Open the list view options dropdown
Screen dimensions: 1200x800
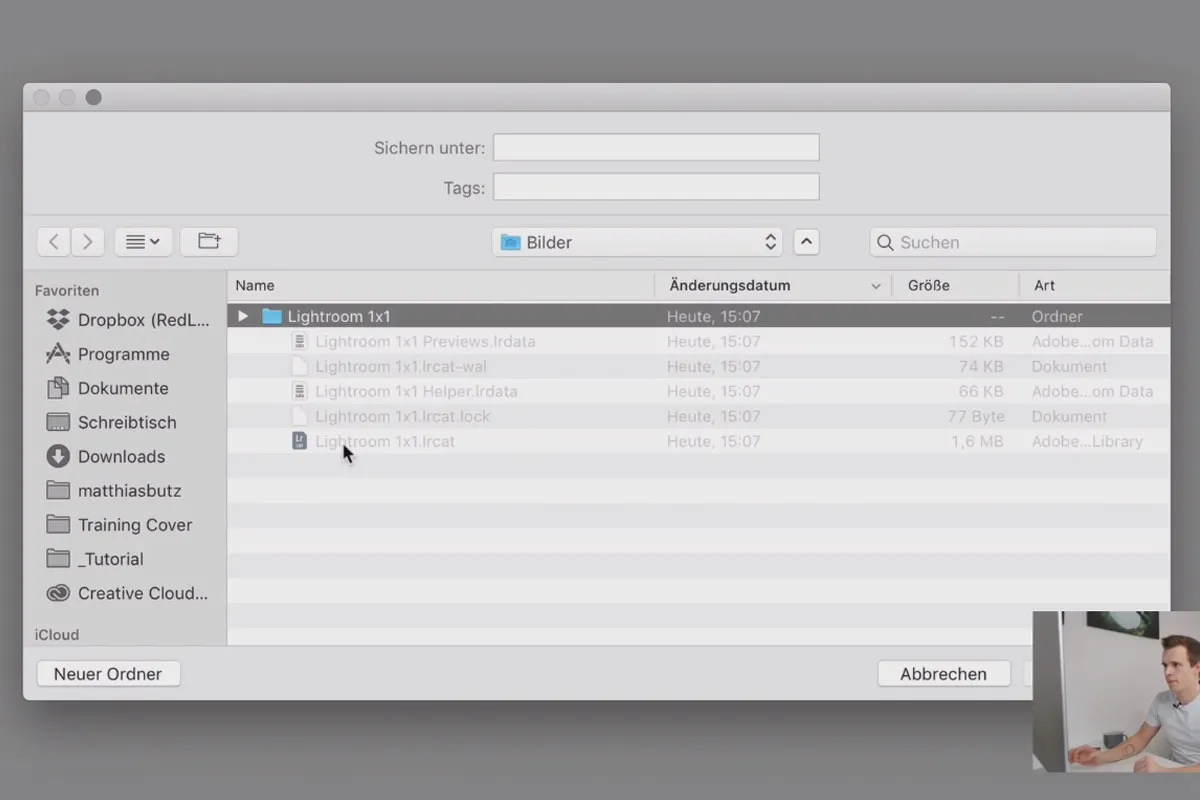click(x=143, y=242)
